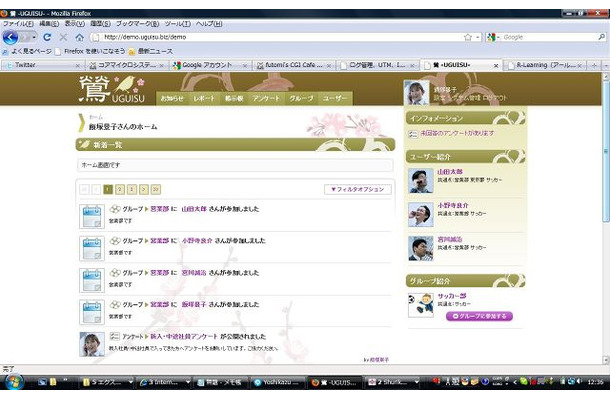This screenshot has width=610, height=400.
Task: Click the soccer group icon for サッカー部
Action: [x=421, y=305]
